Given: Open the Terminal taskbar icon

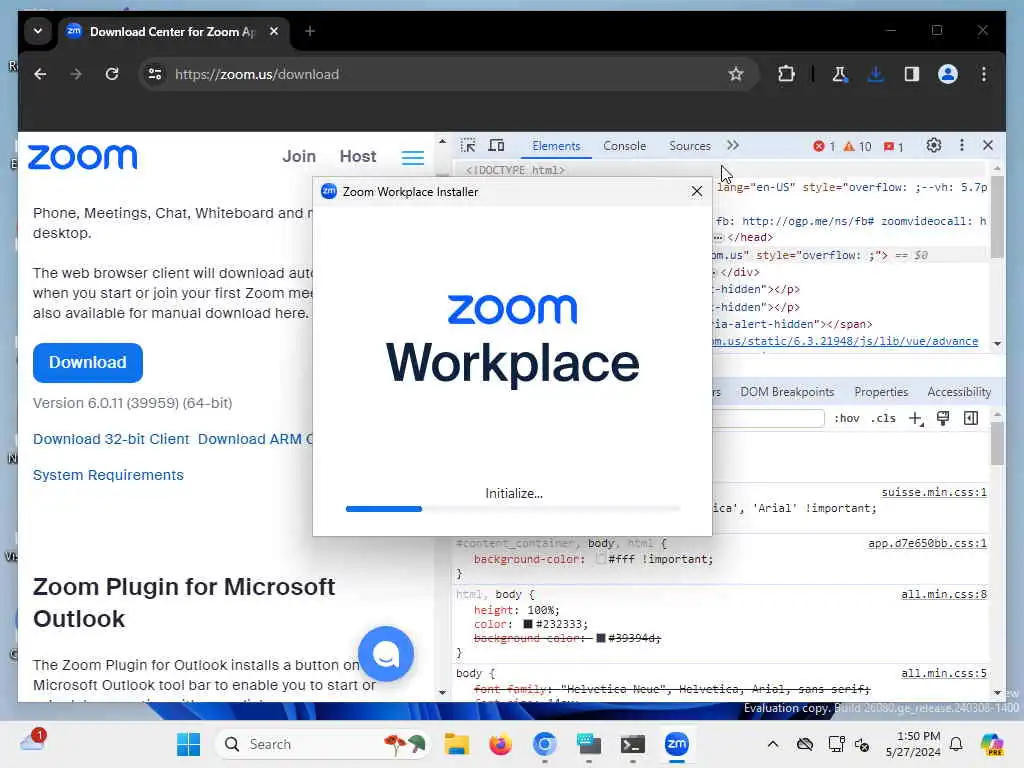Looking at the screenshot, I should coord(632,744).
